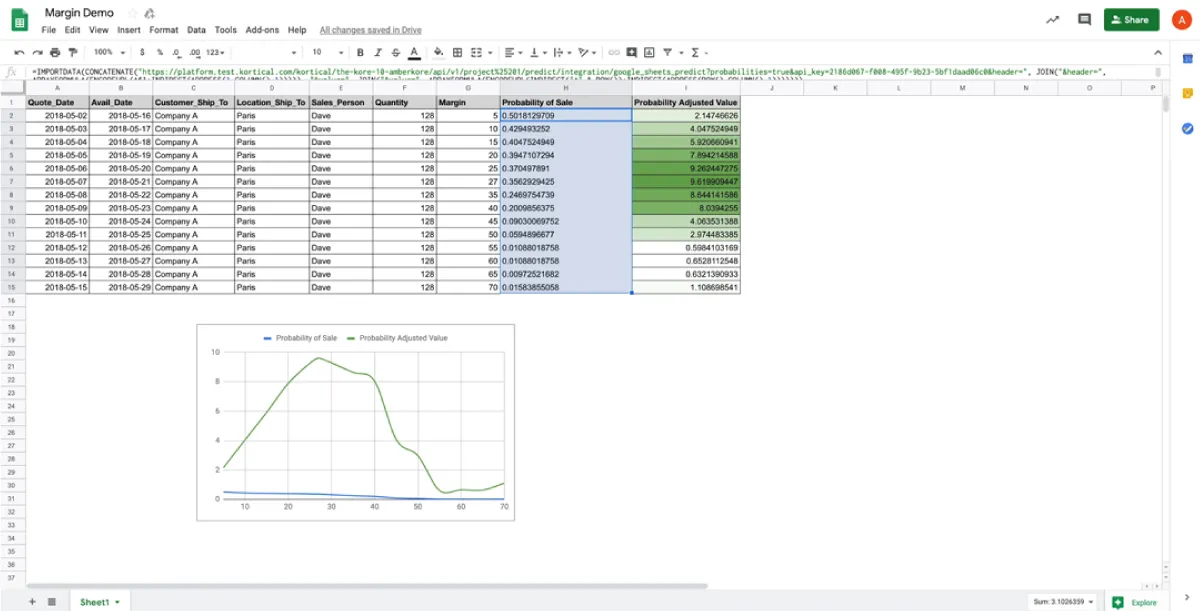Select the Probability Adjusted Value header cell
The image size is (1200, 611).
pos(686,102)
